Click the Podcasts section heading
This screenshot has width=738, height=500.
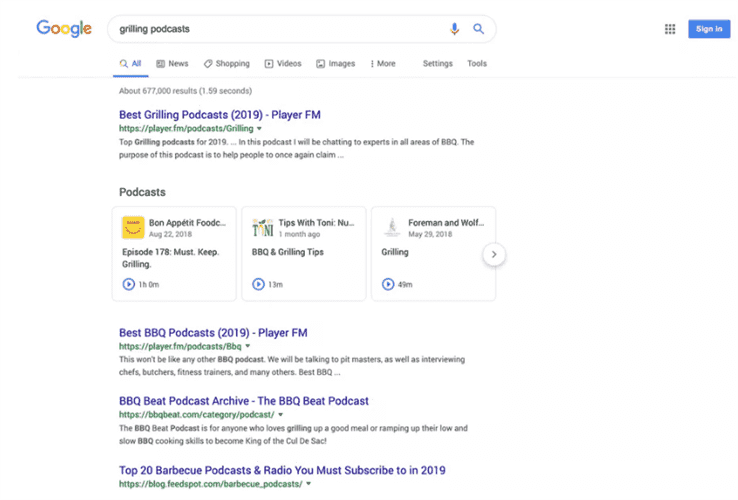pyautogui.click(x=142, y=192)
